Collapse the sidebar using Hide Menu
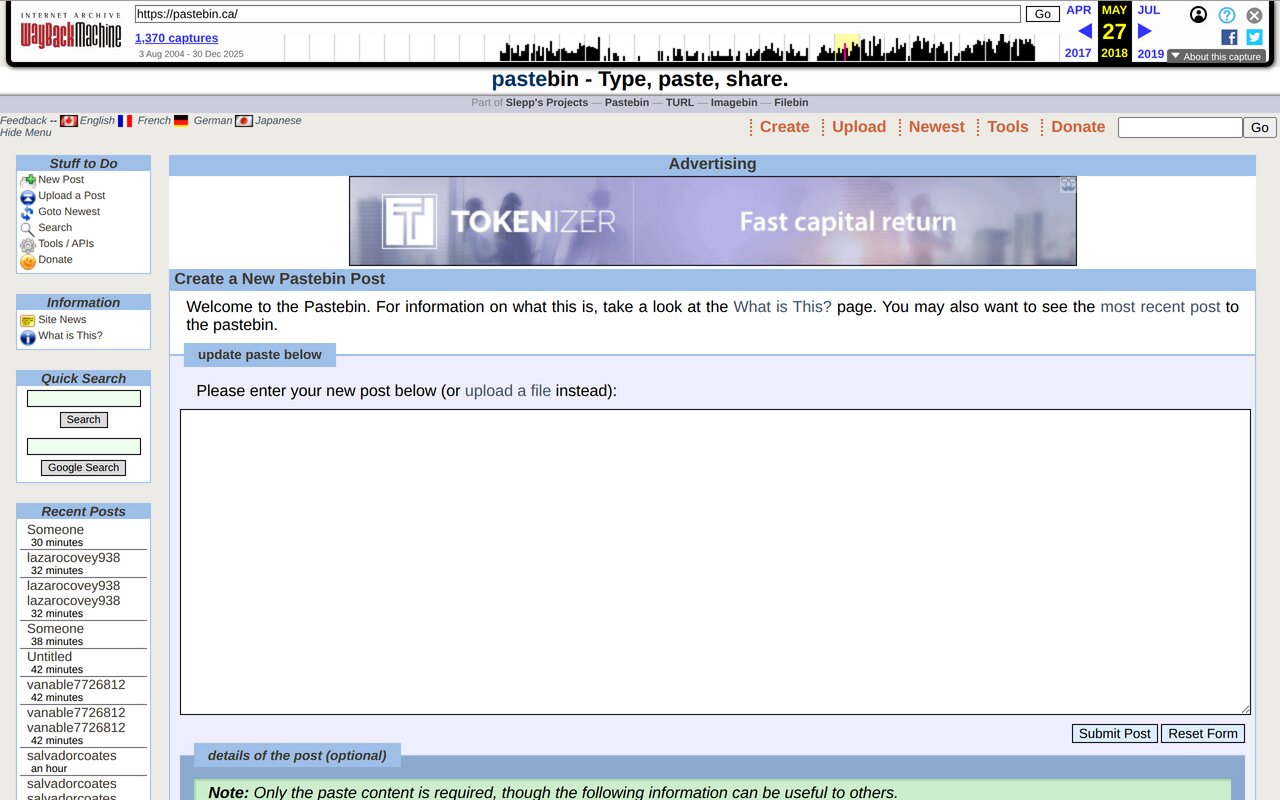 coord(26,132)
